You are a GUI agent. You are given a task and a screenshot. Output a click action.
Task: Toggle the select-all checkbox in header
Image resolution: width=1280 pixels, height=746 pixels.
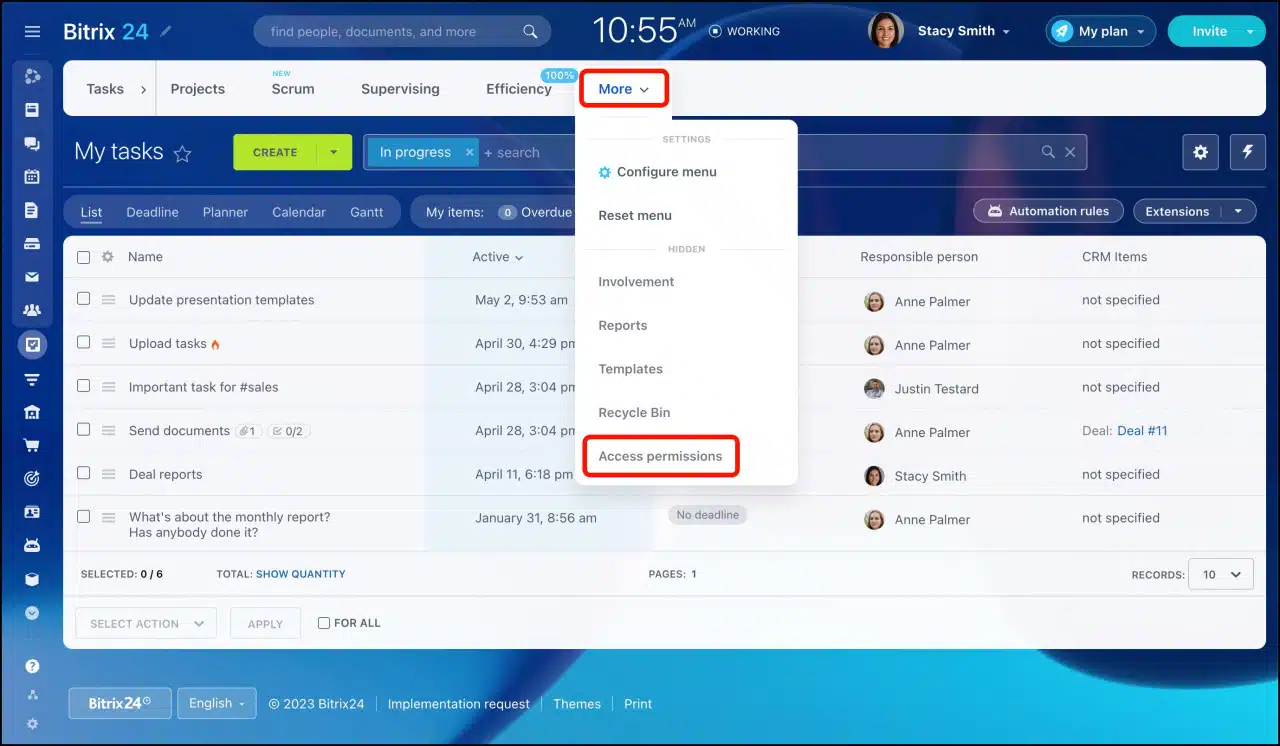[x=83, y=257]
